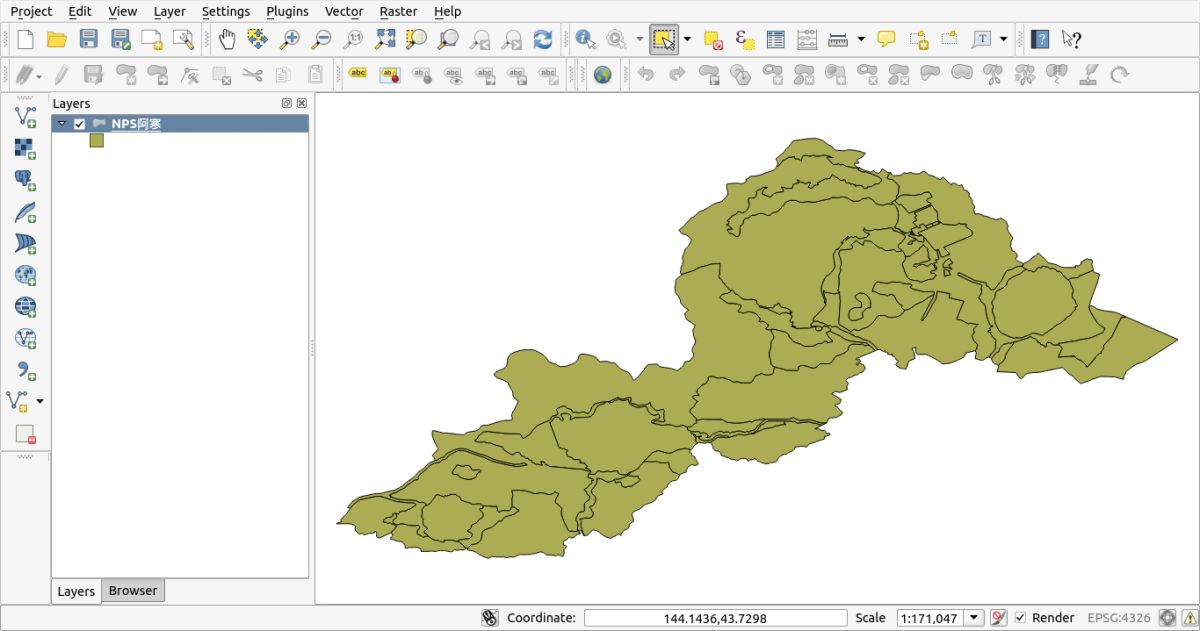
Task: Open the new print composer icon
Action: point(152,39)
